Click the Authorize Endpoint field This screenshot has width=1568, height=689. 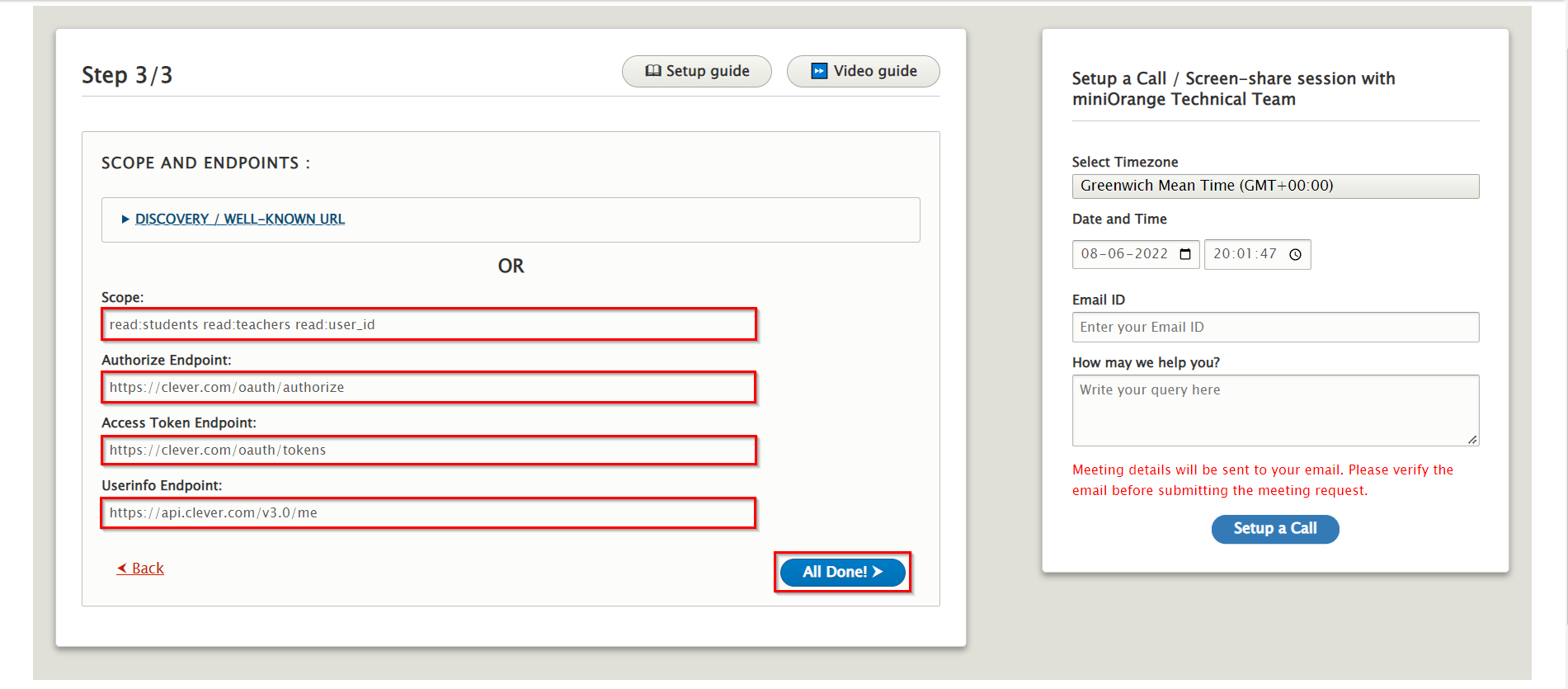pos(429,388)
